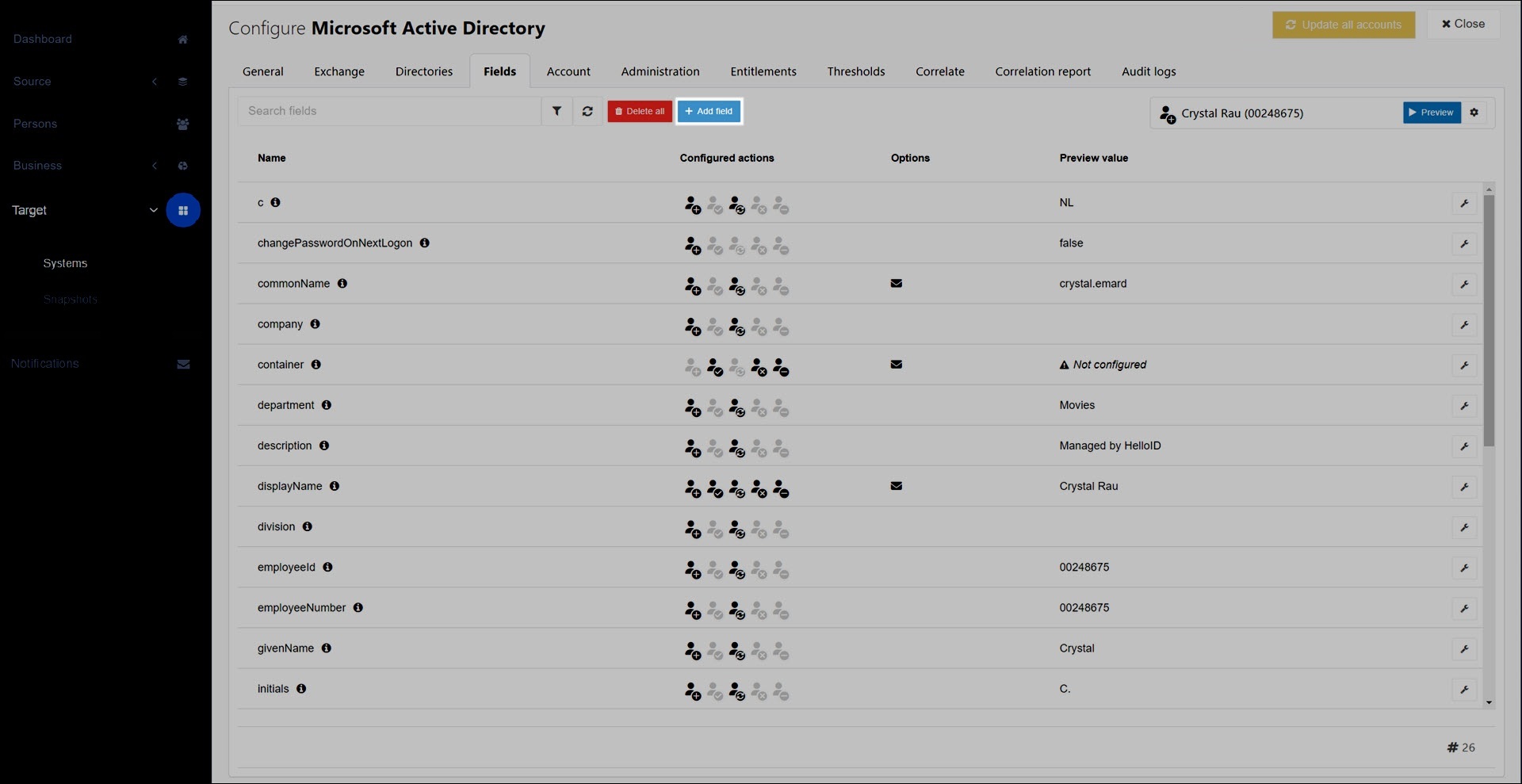Image resolution: width=1522 pixels, height=784 pixels.
Task: Edit department field wrench icon
Action: 1464,405
